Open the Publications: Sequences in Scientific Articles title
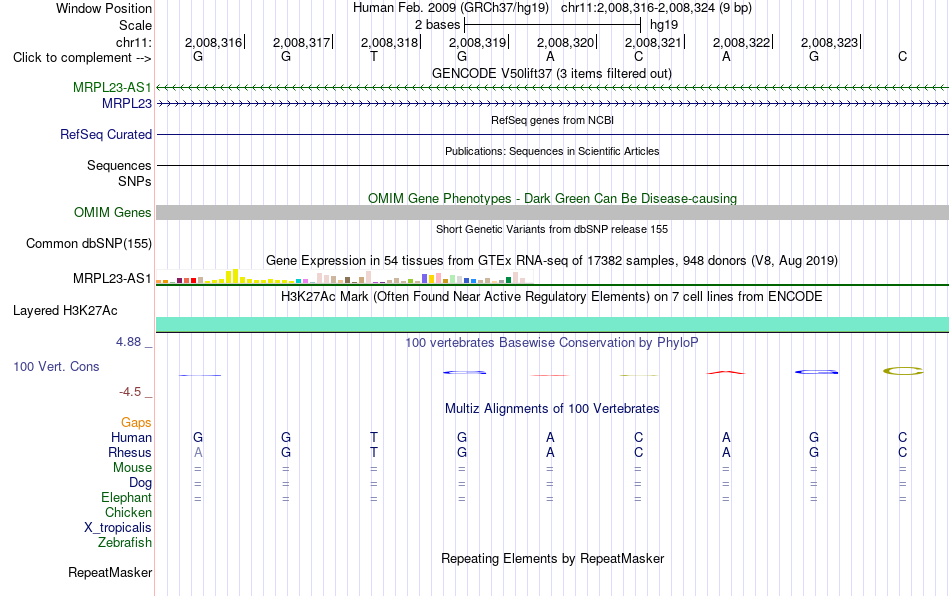The width and height of the screenshot is (950, 596). point(552,151)
